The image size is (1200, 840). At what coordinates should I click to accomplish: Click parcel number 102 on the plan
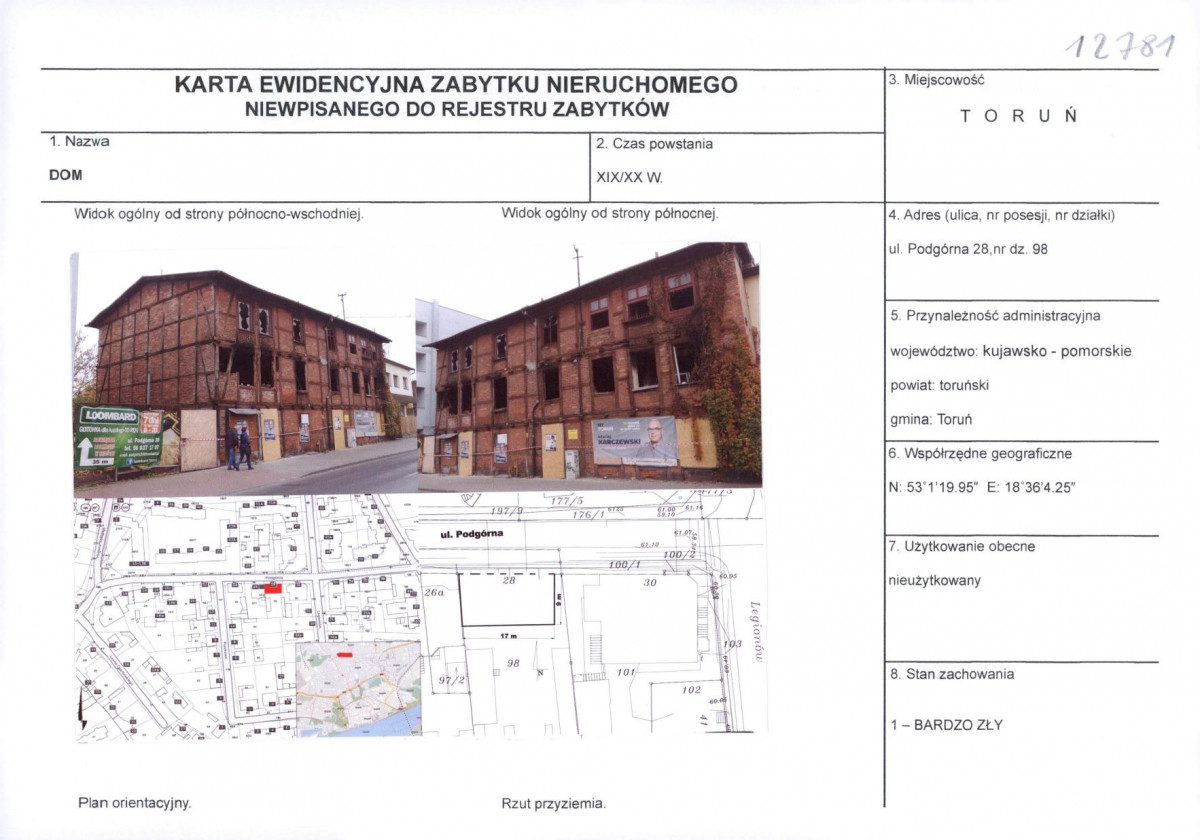click(691, 690)
